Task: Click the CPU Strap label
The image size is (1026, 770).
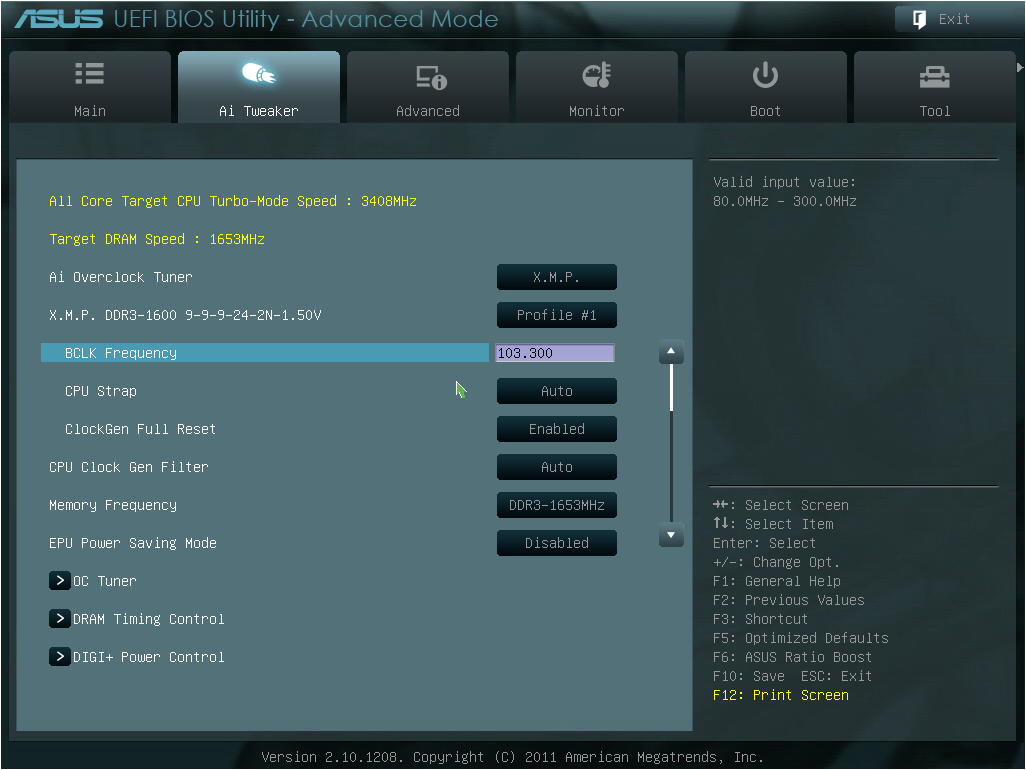Action: [101, 391]
